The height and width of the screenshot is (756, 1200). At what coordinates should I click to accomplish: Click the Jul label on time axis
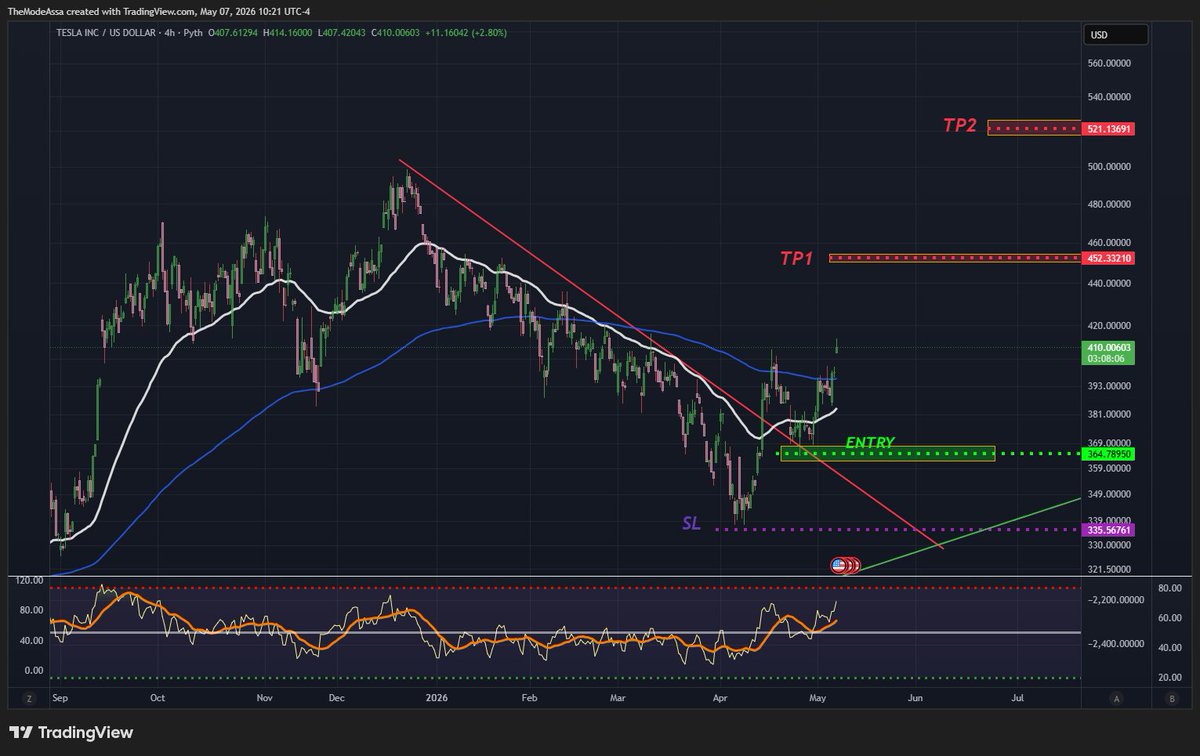pyautogui.click(x=1017, y=699)
